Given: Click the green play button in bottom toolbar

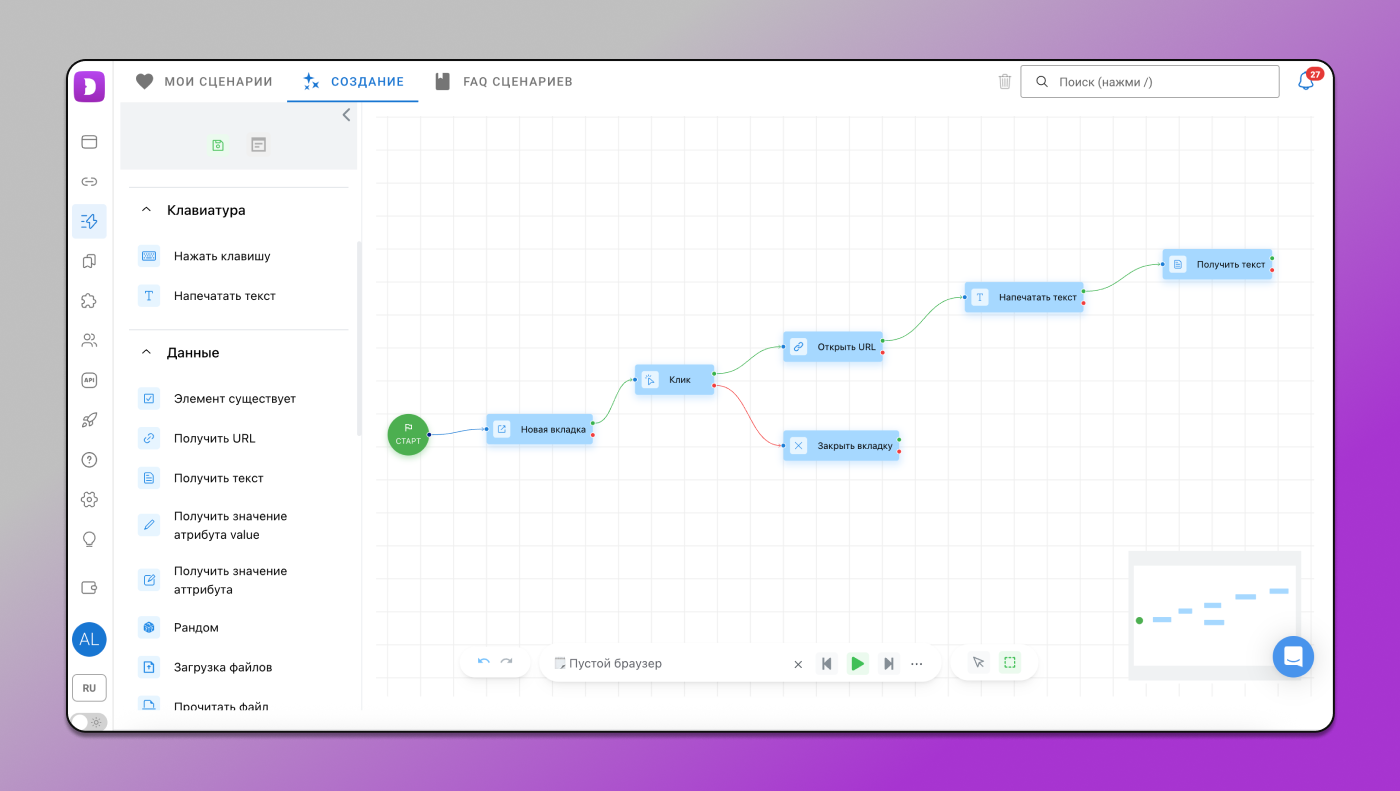Looking at the screenshot, I should [857, 663].
